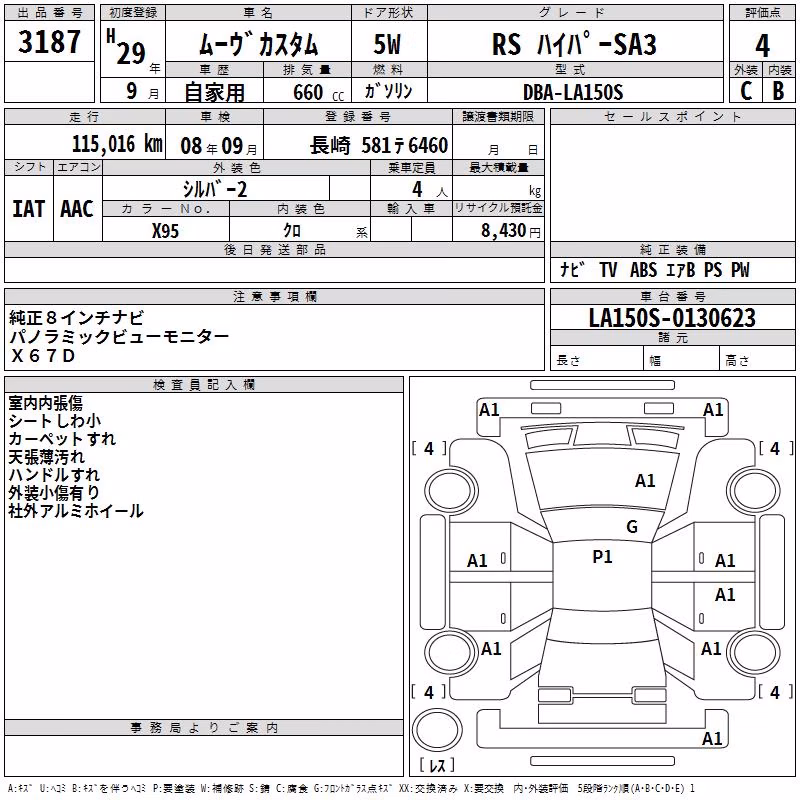Click the exterior color シルバー2

tap(215, 189)
